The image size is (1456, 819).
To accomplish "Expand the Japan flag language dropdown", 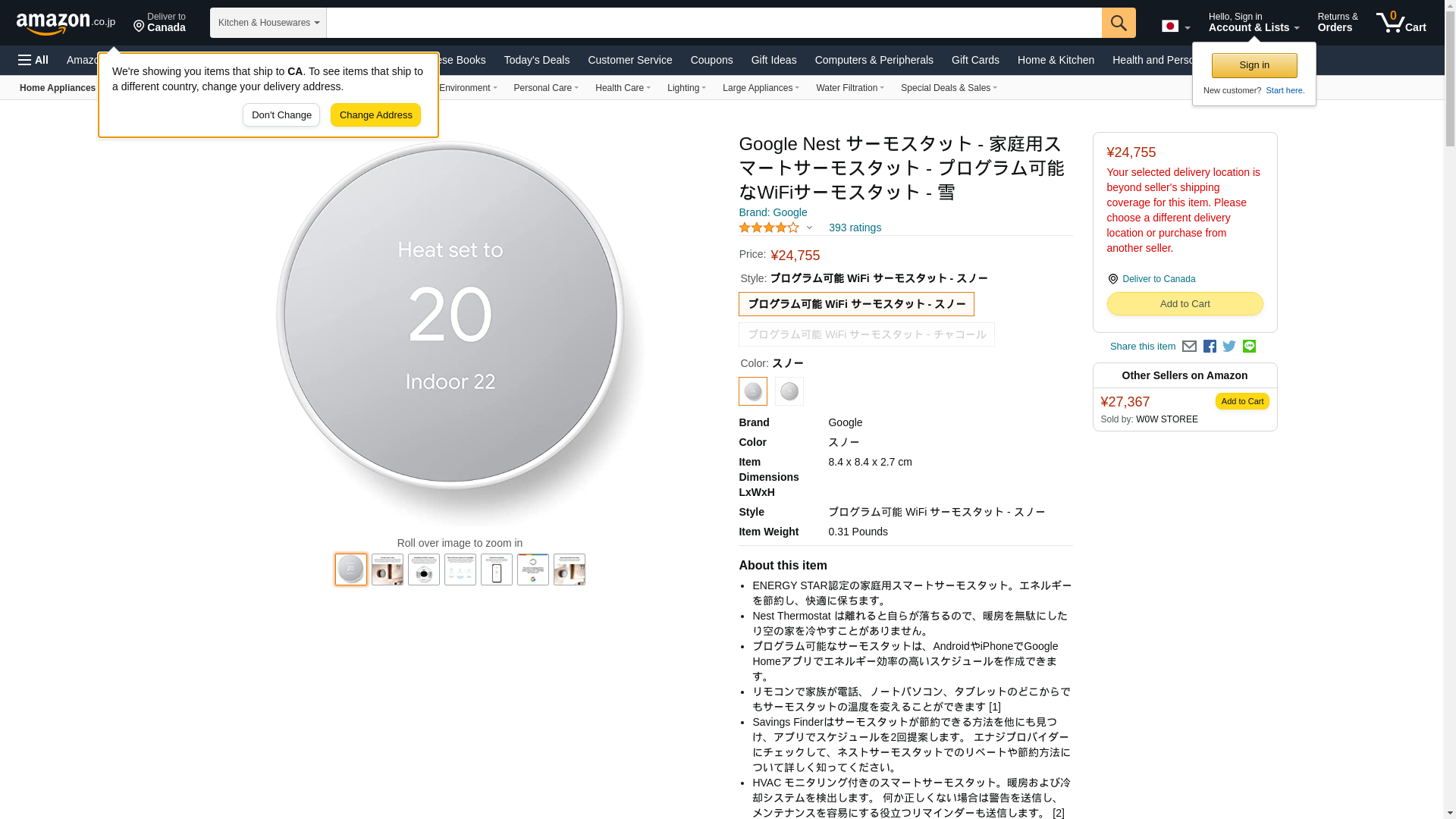I will coord(1175,27).
